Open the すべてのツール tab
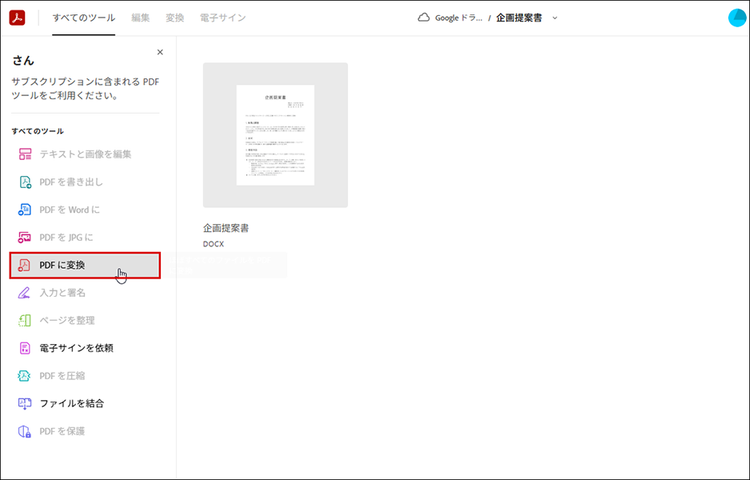The width and height of the screenshot is (750, 480). pyautogui.click(x=83, y=18)
